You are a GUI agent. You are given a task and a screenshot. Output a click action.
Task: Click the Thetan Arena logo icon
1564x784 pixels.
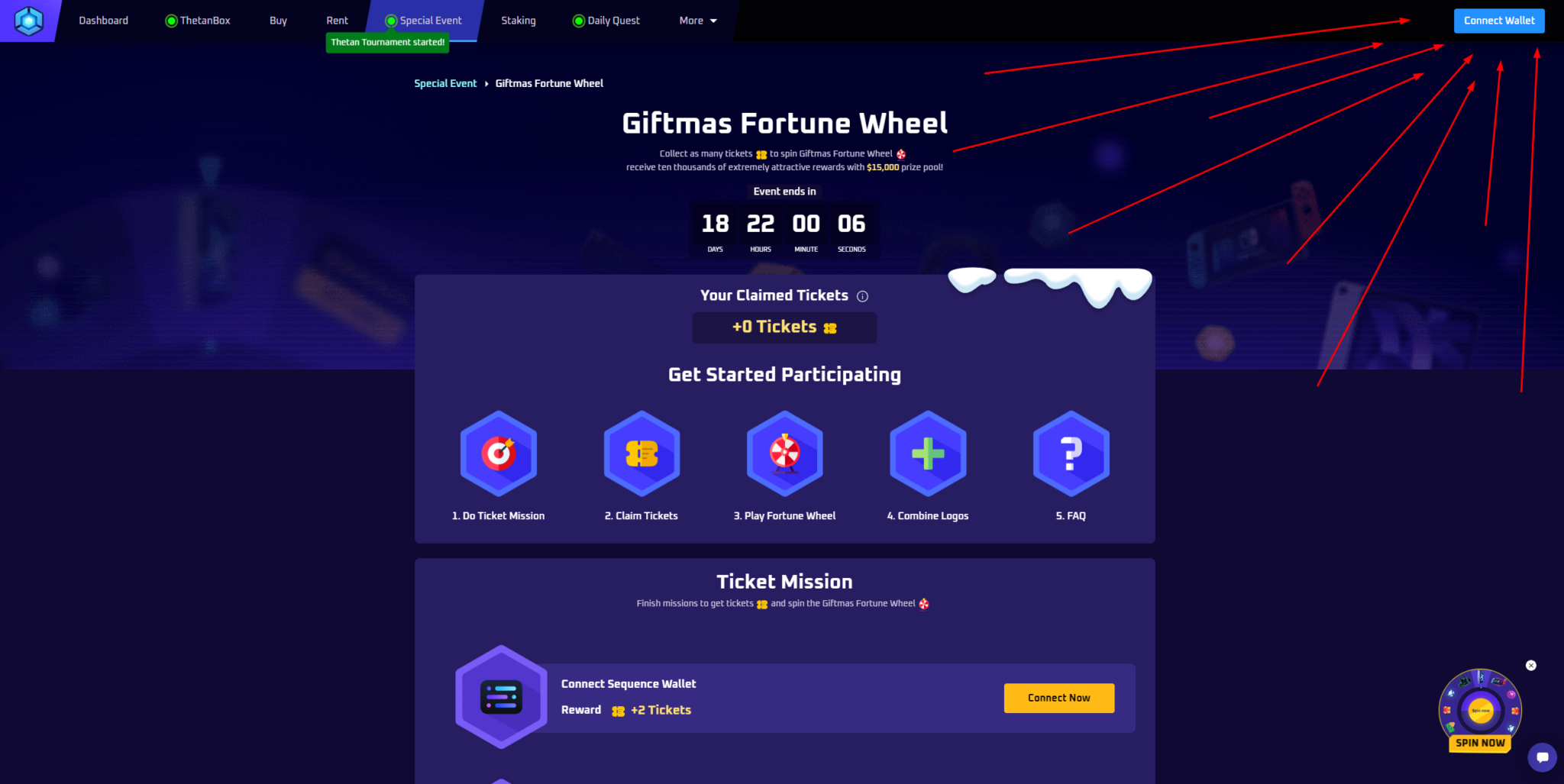[29, 21]
